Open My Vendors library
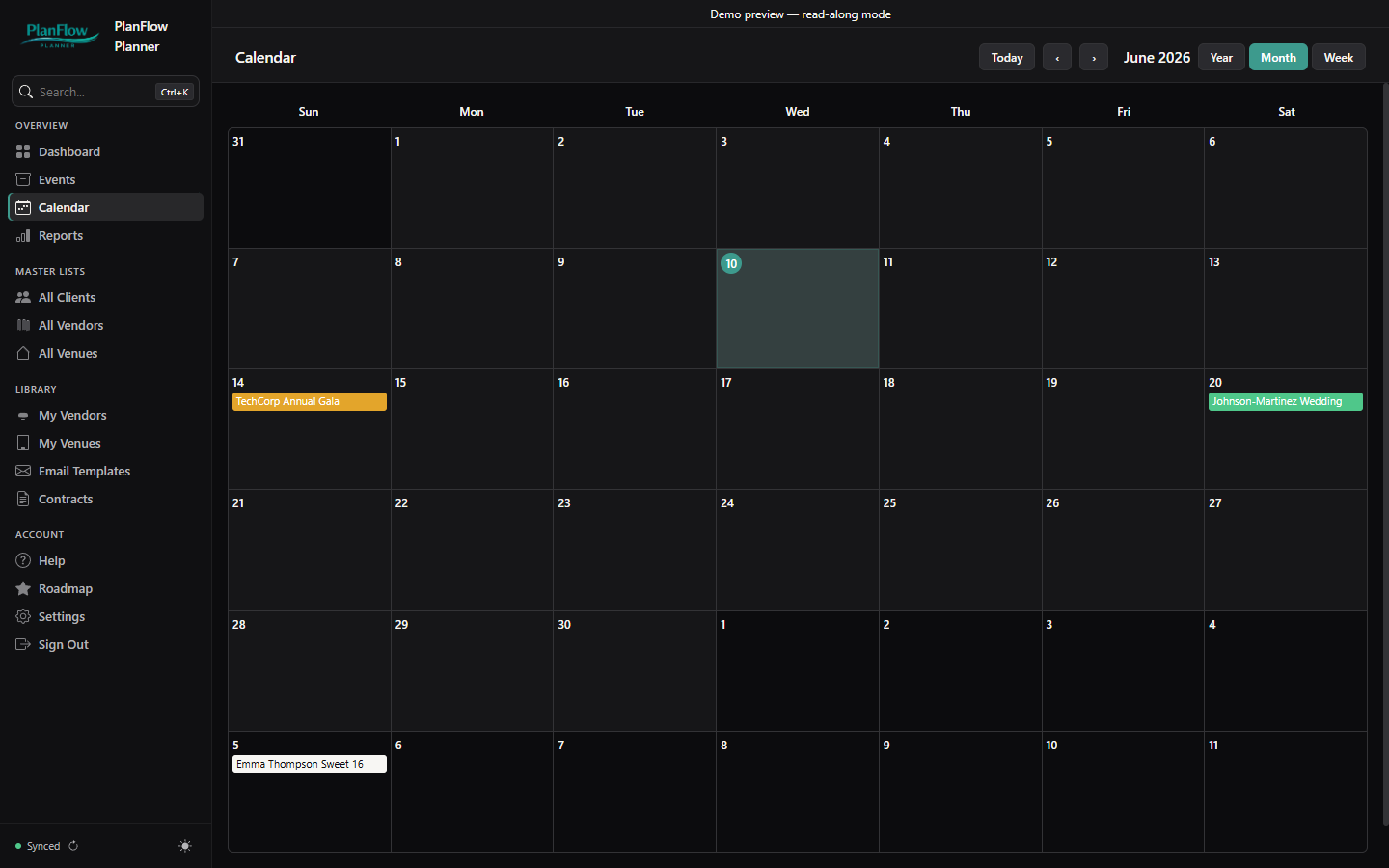Screen dimensions: 1389x868 pyautogui.click(x=106, y=415)
